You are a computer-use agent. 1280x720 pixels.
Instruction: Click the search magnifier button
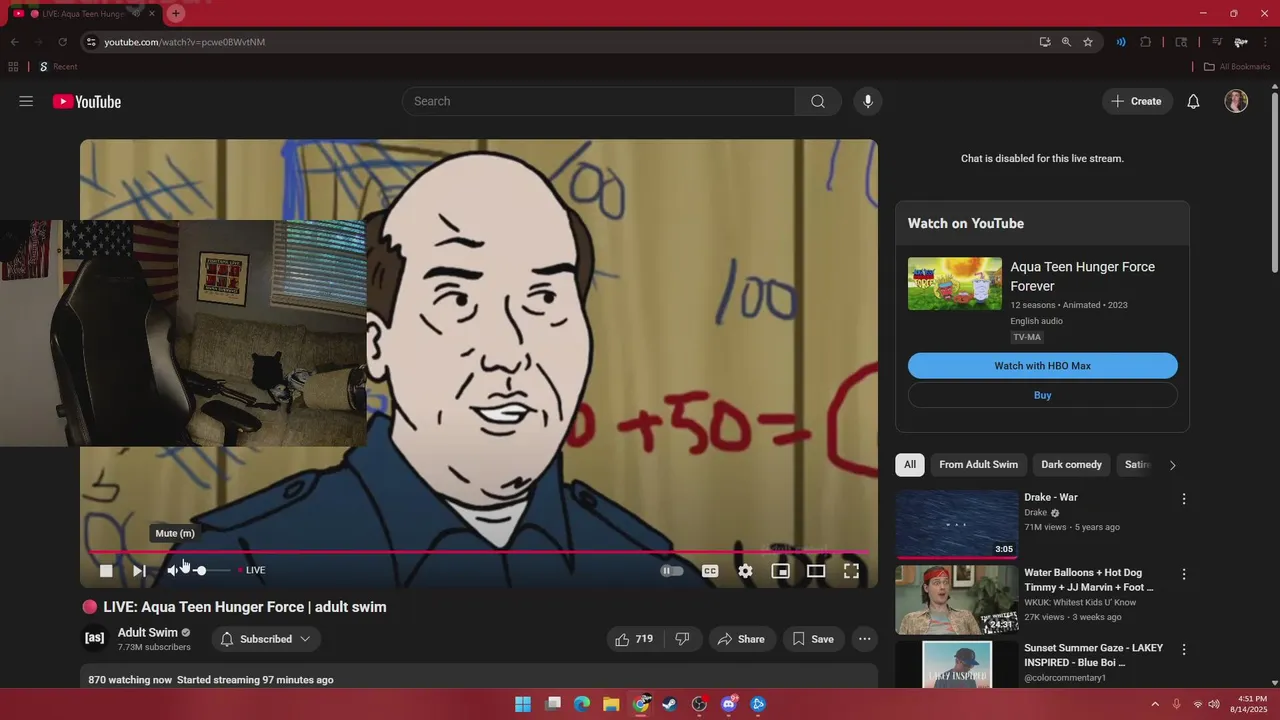818,101
